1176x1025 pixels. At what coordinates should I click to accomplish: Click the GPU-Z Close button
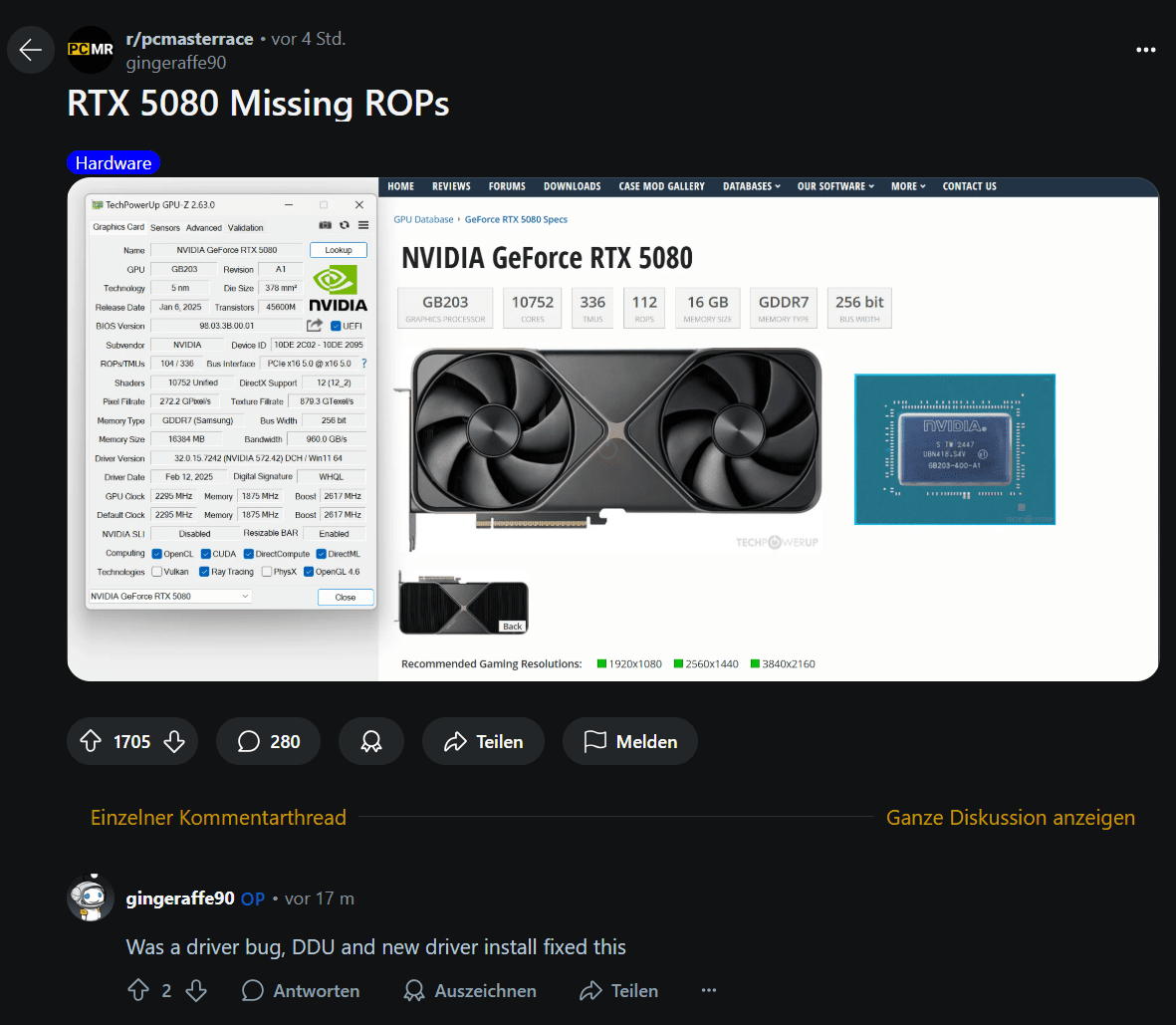point(345,598)
